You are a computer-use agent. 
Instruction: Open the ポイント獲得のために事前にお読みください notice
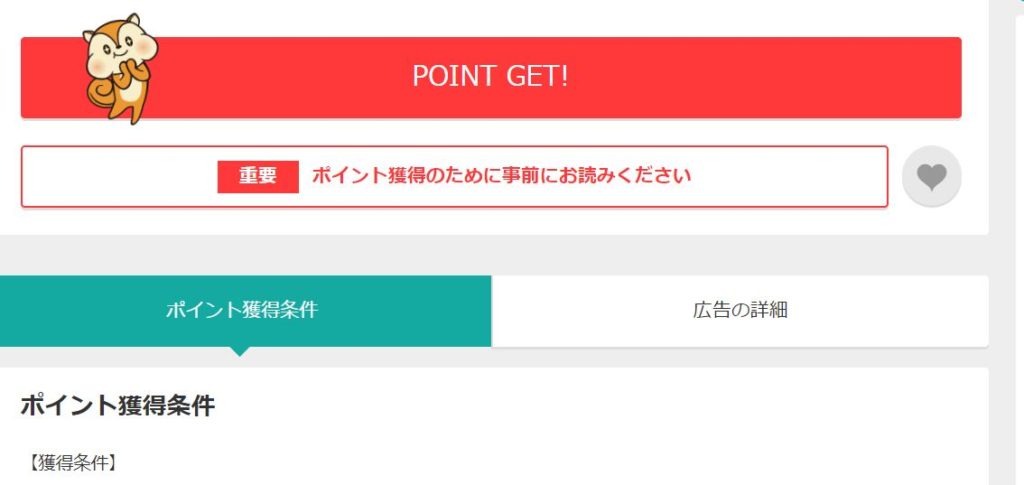[501, 176]
